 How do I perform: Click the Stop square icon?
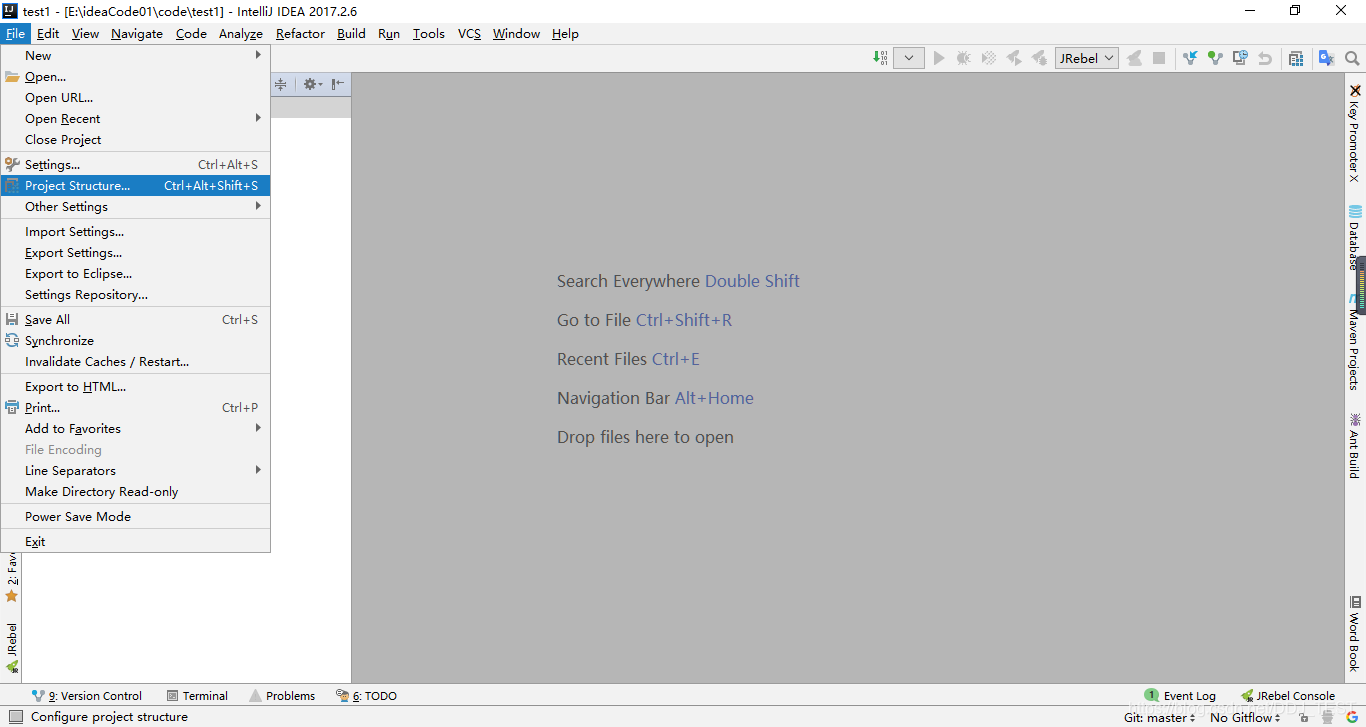click(x=1159, y=58)
